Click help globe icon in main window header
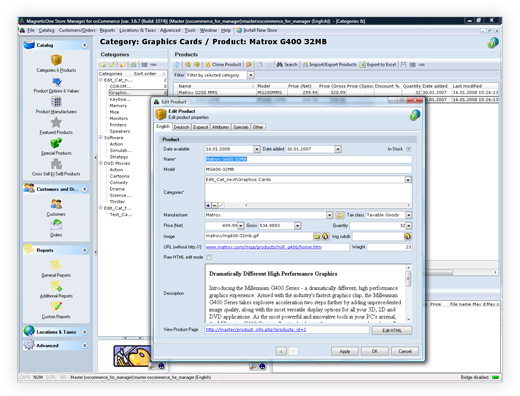The height and width of the screenshot is (396, 520). point(493,43)
